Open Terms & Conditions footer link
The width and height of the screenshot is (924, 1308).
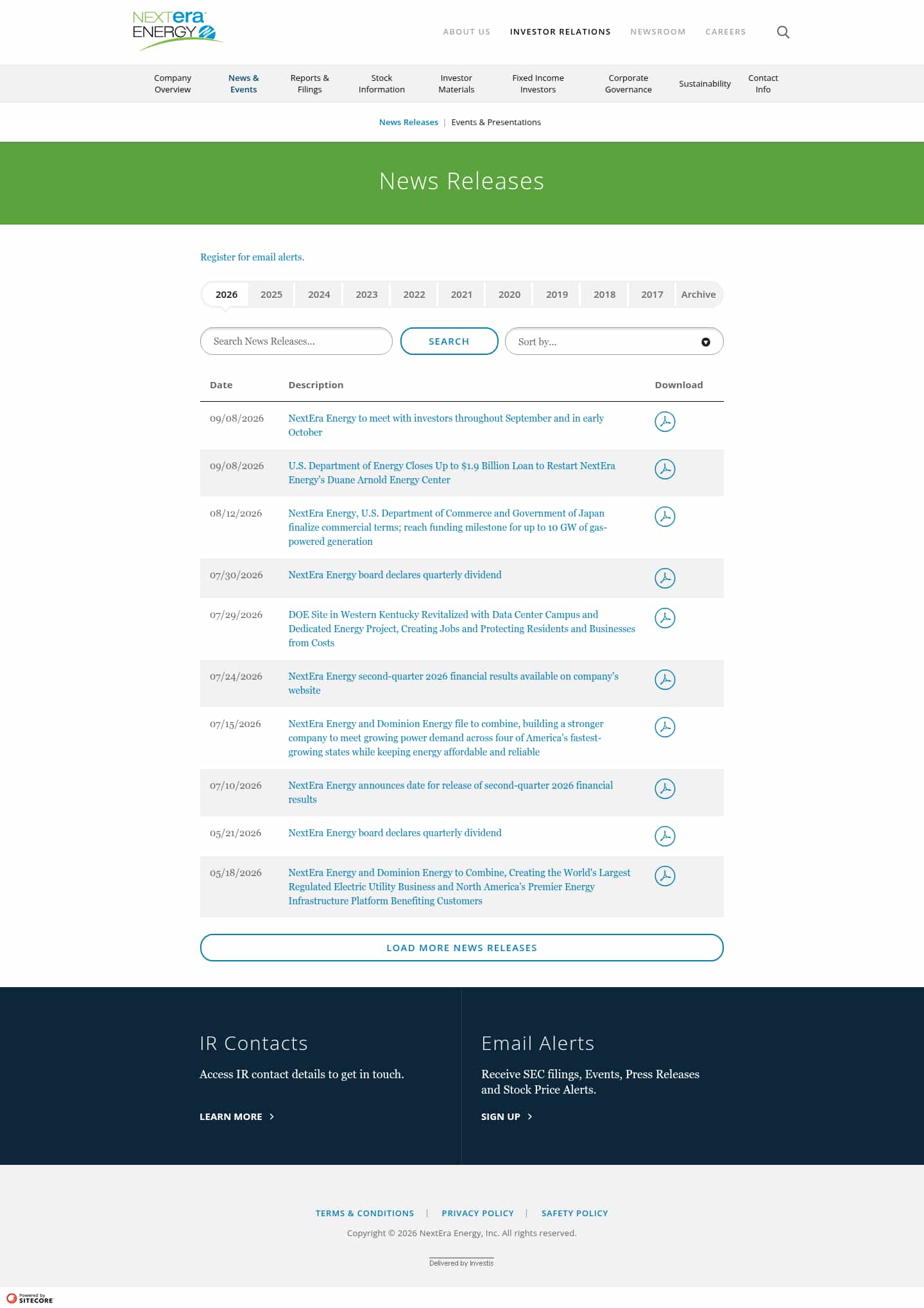pyautogui.click(x=364, y=1213)
